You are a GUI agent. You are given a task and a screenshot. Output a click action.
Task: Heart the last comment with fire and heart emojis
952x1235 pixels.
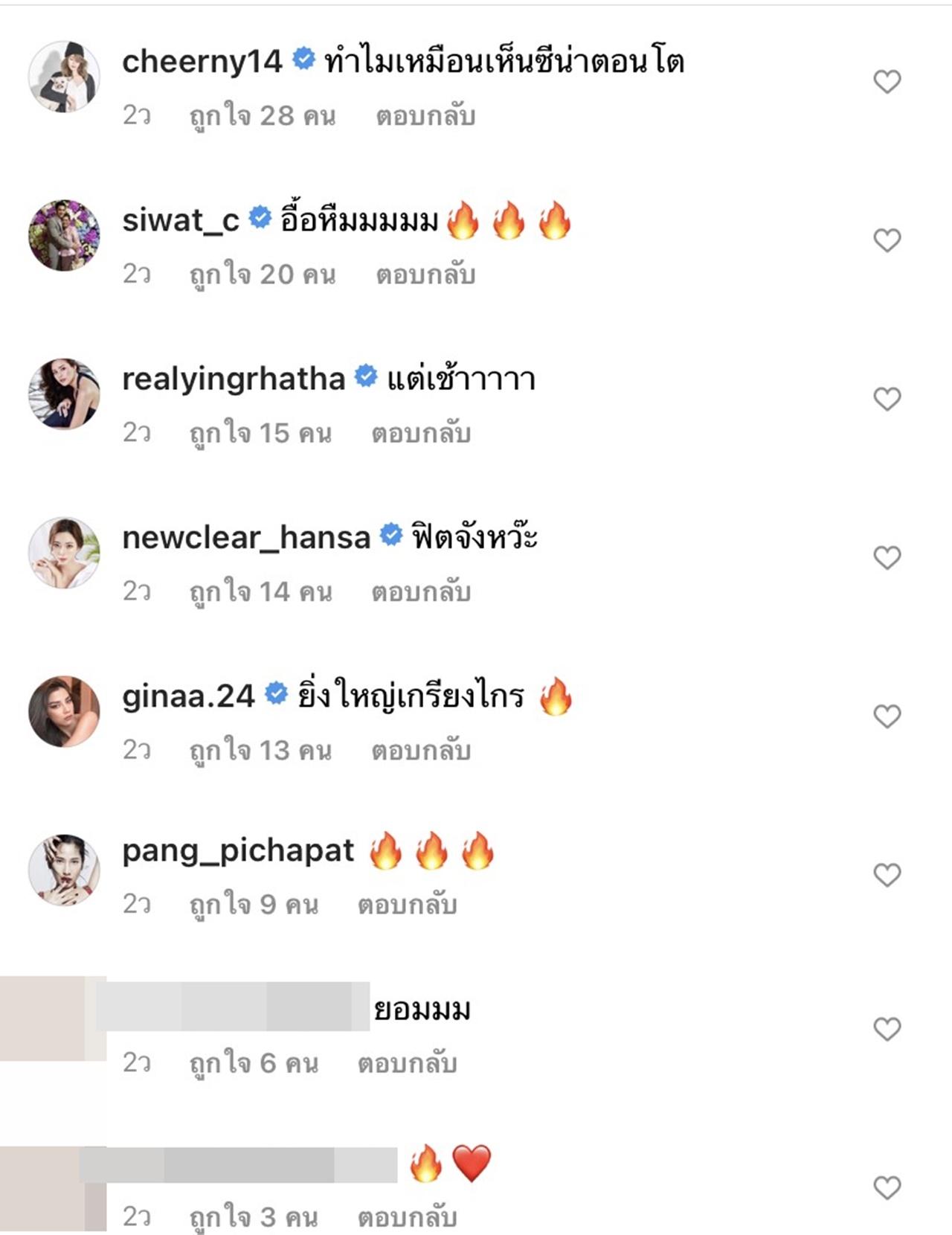tap(887, 1187)
